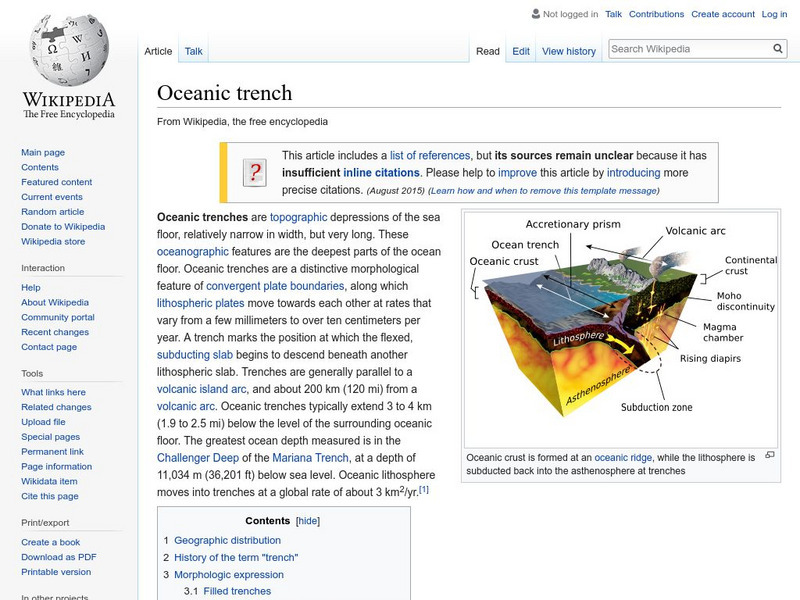Open the Help link
800x600 pixels.
31,287
